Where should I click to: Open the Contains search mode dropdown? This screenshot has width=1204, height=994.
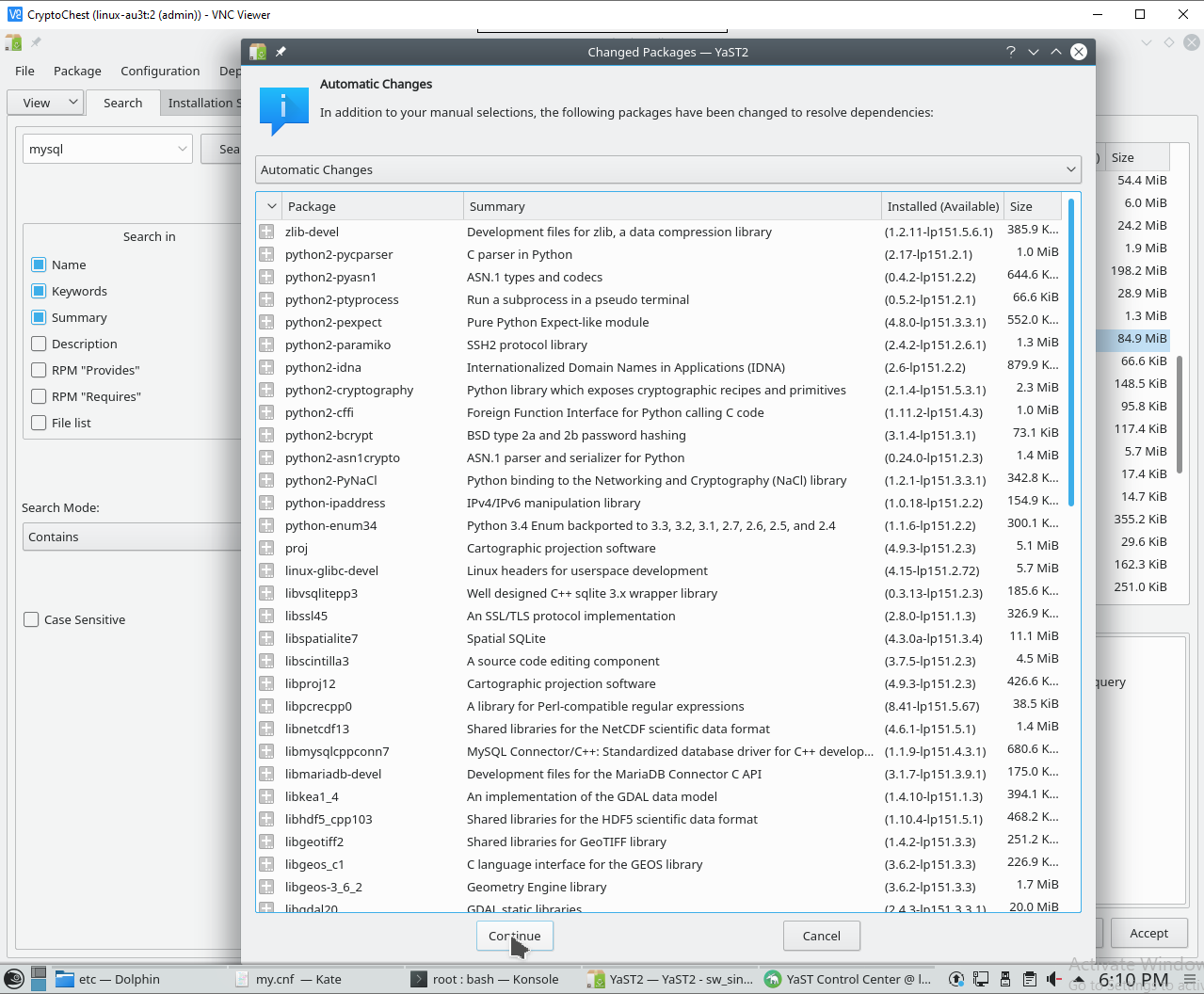click(x=132, y=537)
